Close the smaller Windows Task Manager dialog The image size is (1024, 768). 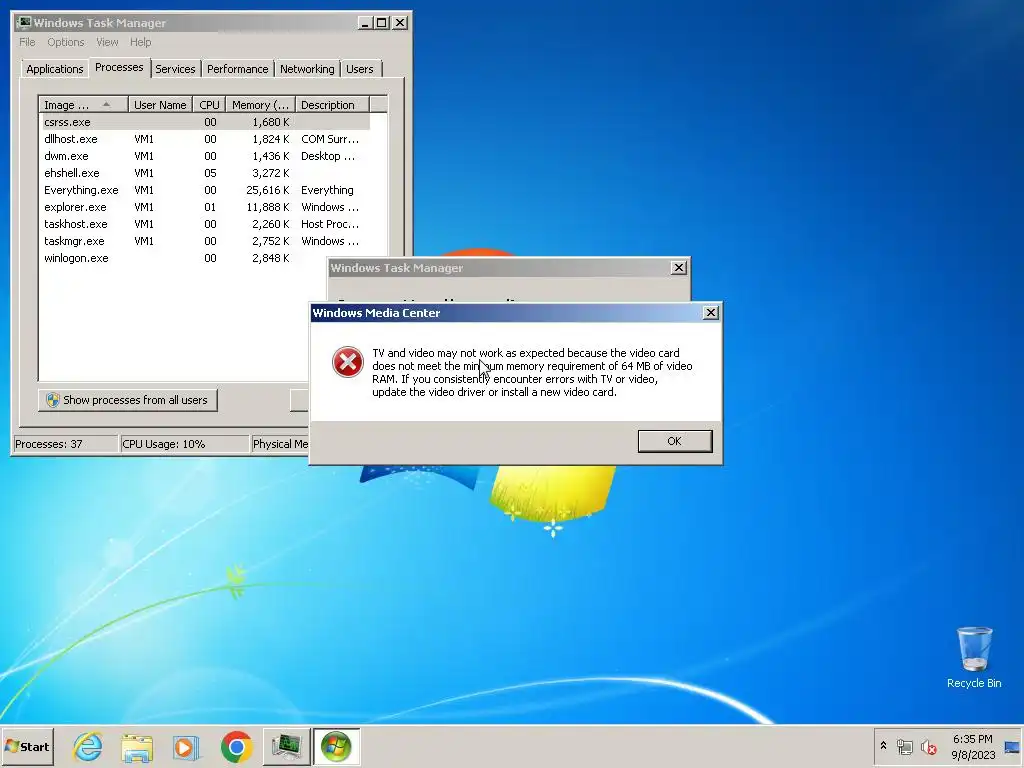tap(679, 268)
